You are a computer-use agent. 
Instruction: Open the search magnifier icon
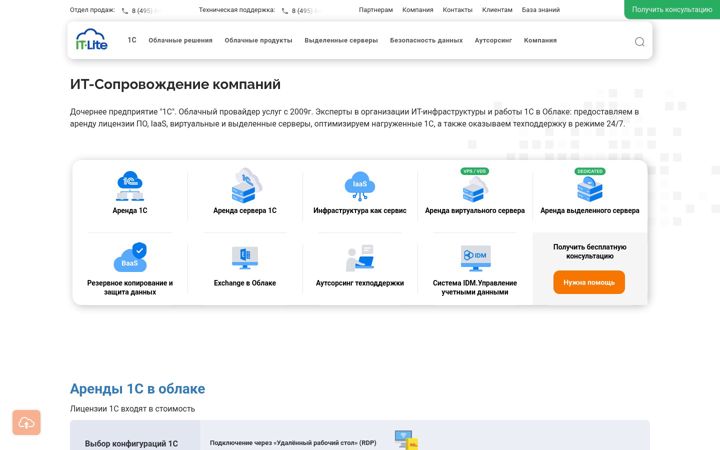click(x=639, y=42)
